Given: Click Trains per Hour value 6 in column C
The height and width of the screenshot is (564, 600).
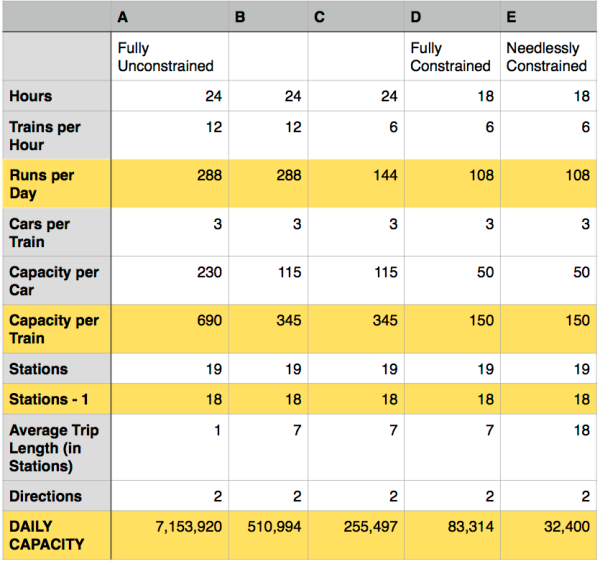Looking at the screenshot, I should click(x=393, y=127).
